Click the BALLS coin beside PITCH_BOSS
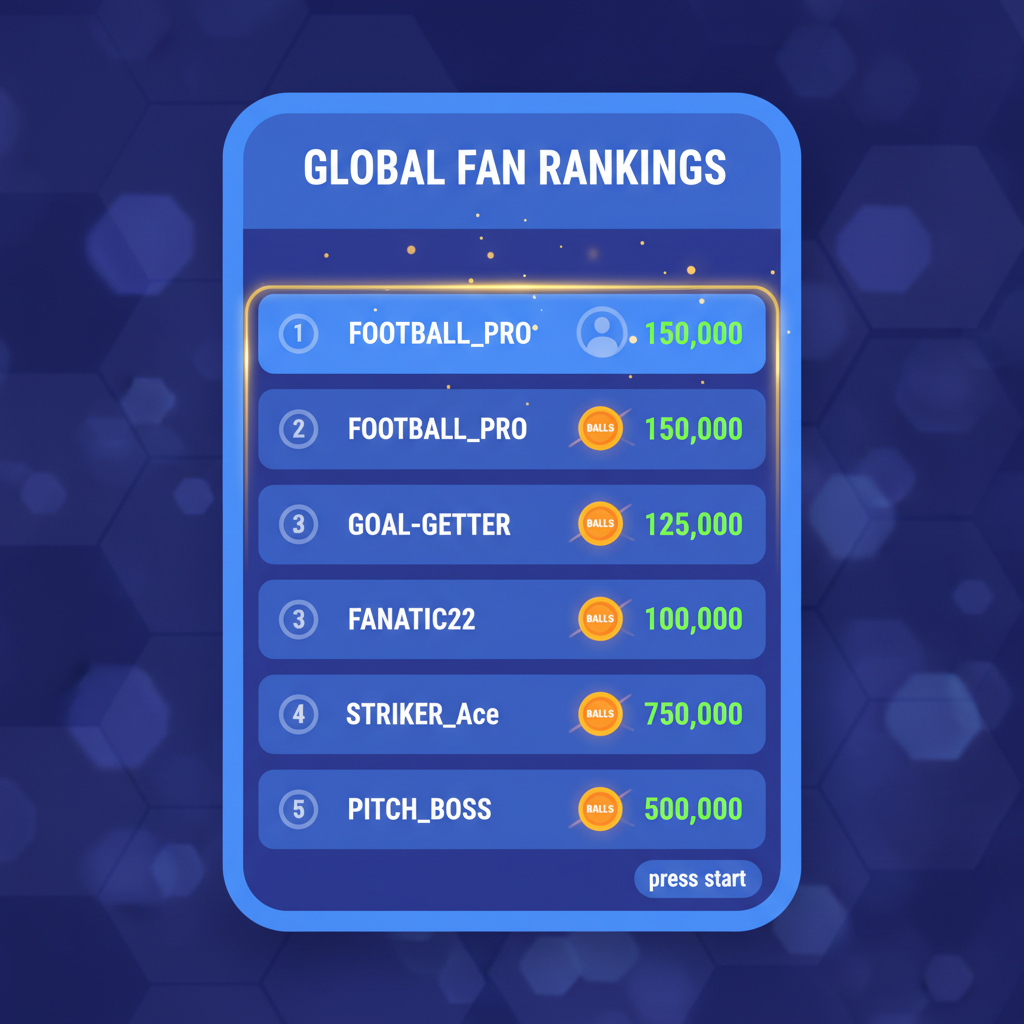This screenshot has height=1024, width=1024. [601, 809]
